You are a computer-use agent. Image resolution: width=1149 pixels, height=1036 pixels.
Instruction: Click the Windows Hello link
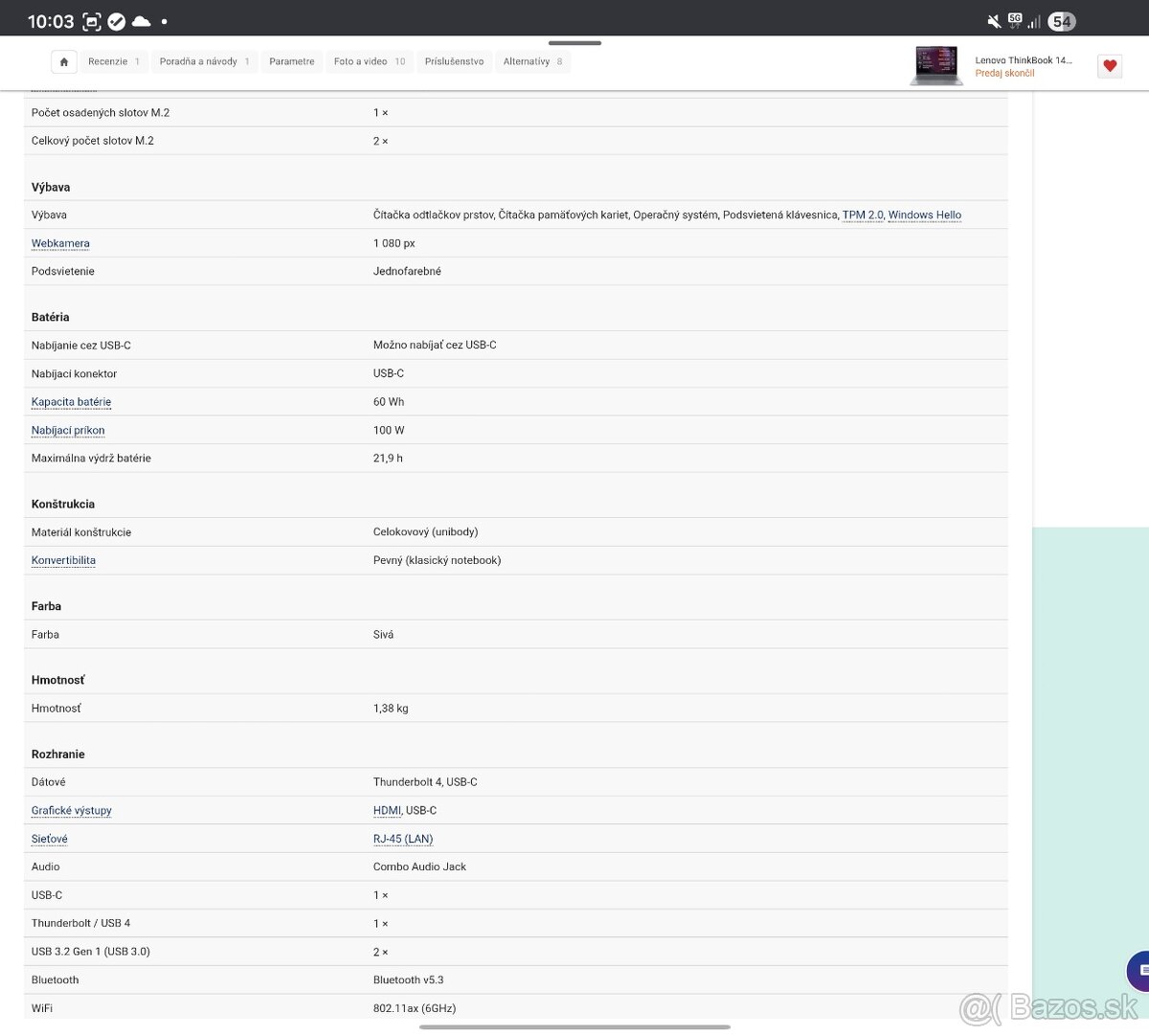click(924, 215)
